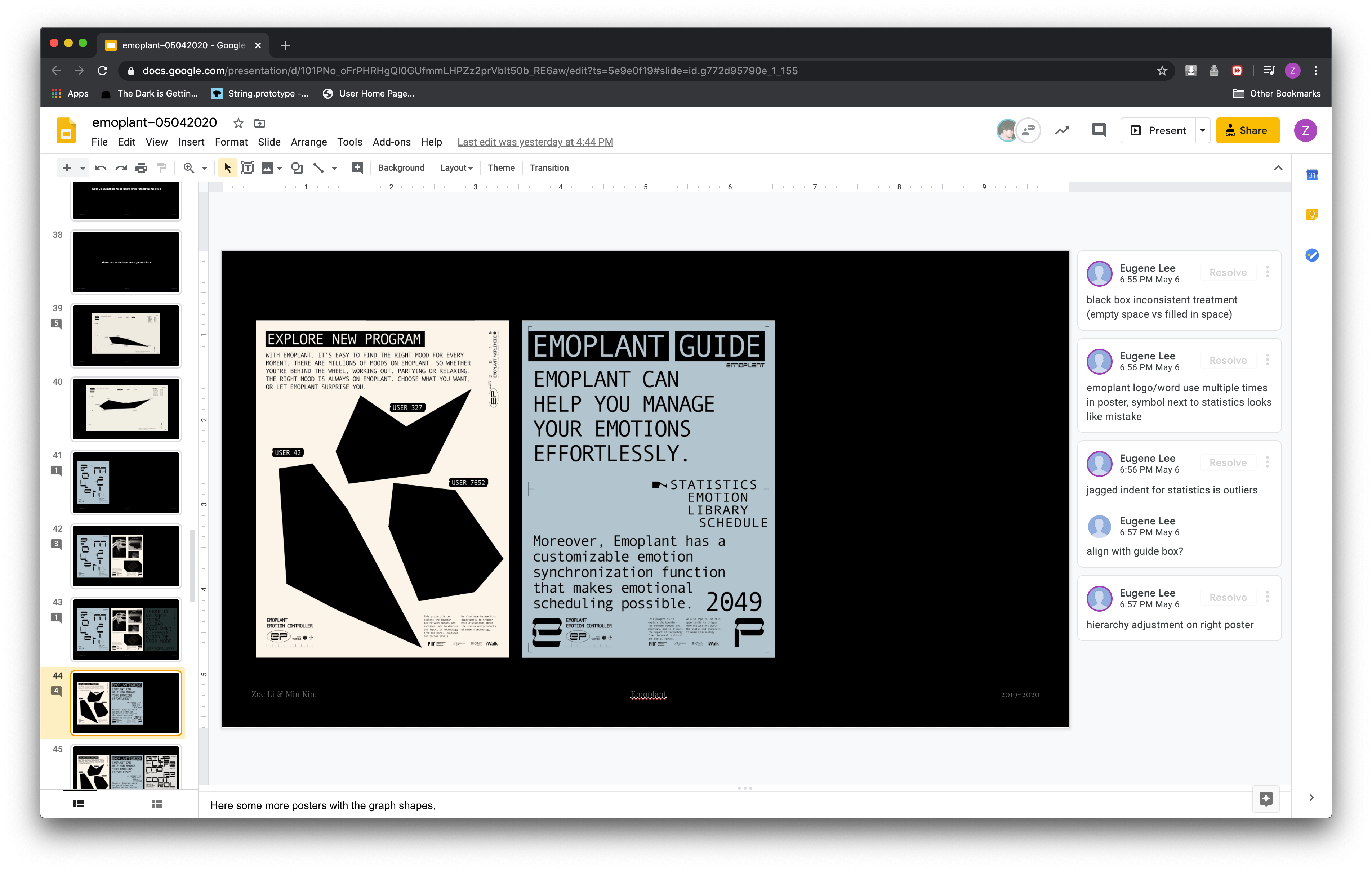Click the add comment toolbar icon

point(357,167)
